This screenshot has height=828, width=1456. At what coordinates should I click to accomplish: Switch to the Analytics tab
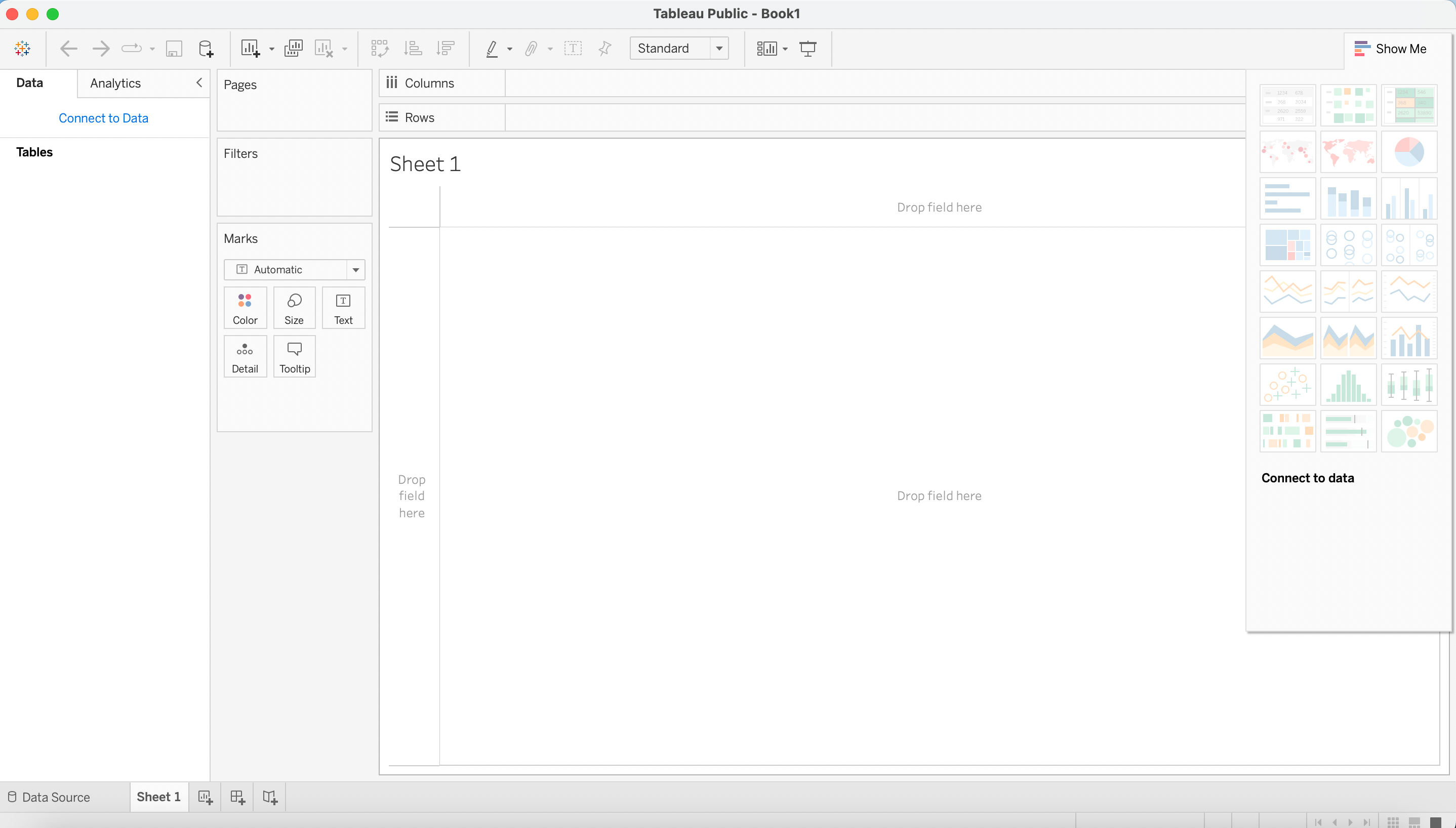(x=115, y=83)
